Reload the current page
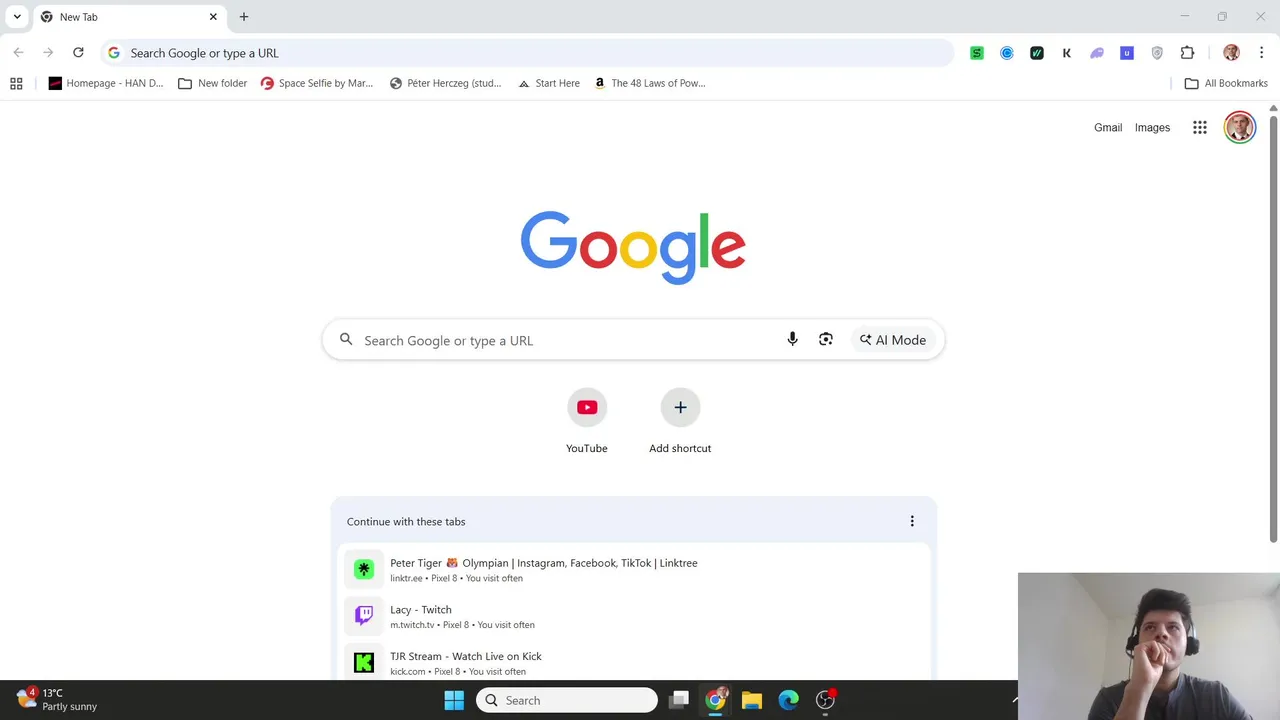This screenshot has height=720, width=1280. coord(78,53)
